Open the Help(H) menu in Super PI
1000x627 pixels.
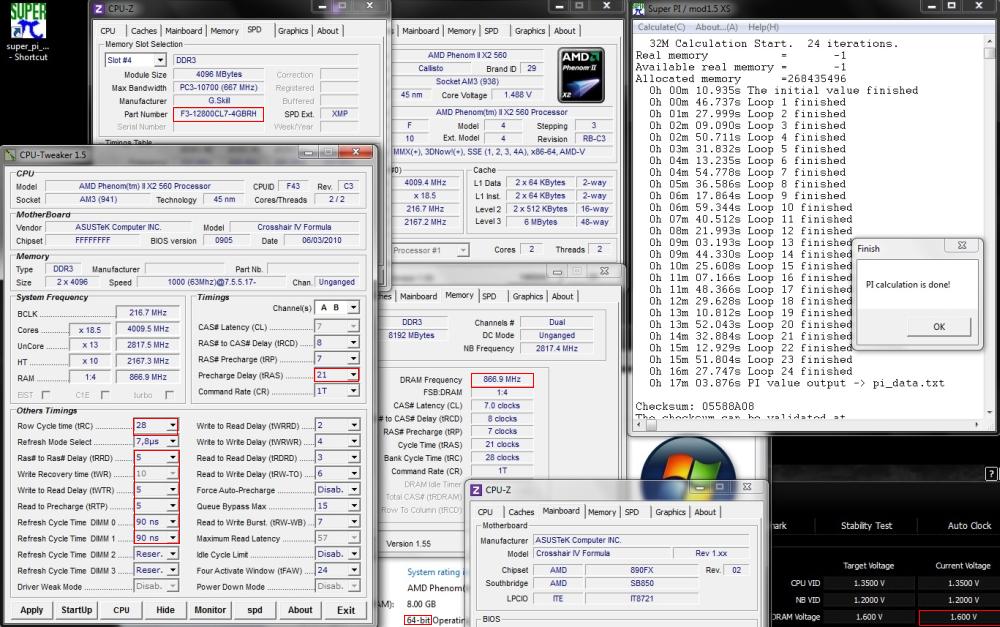(x=763, y=27)
